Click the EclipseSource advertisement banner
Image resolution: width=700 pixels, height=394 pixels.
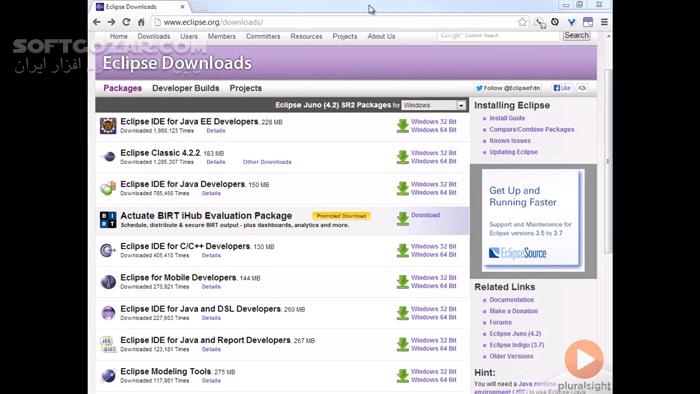click(x=533, y=220)
